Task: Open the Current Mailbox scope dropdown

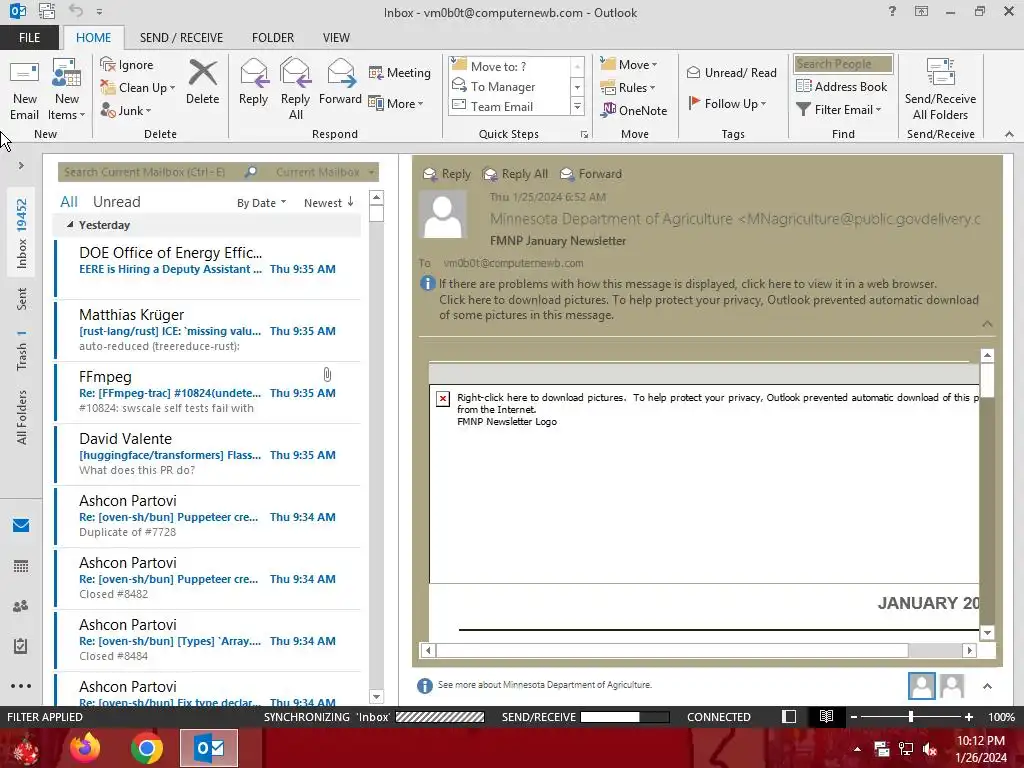Action: click(325, 172)
